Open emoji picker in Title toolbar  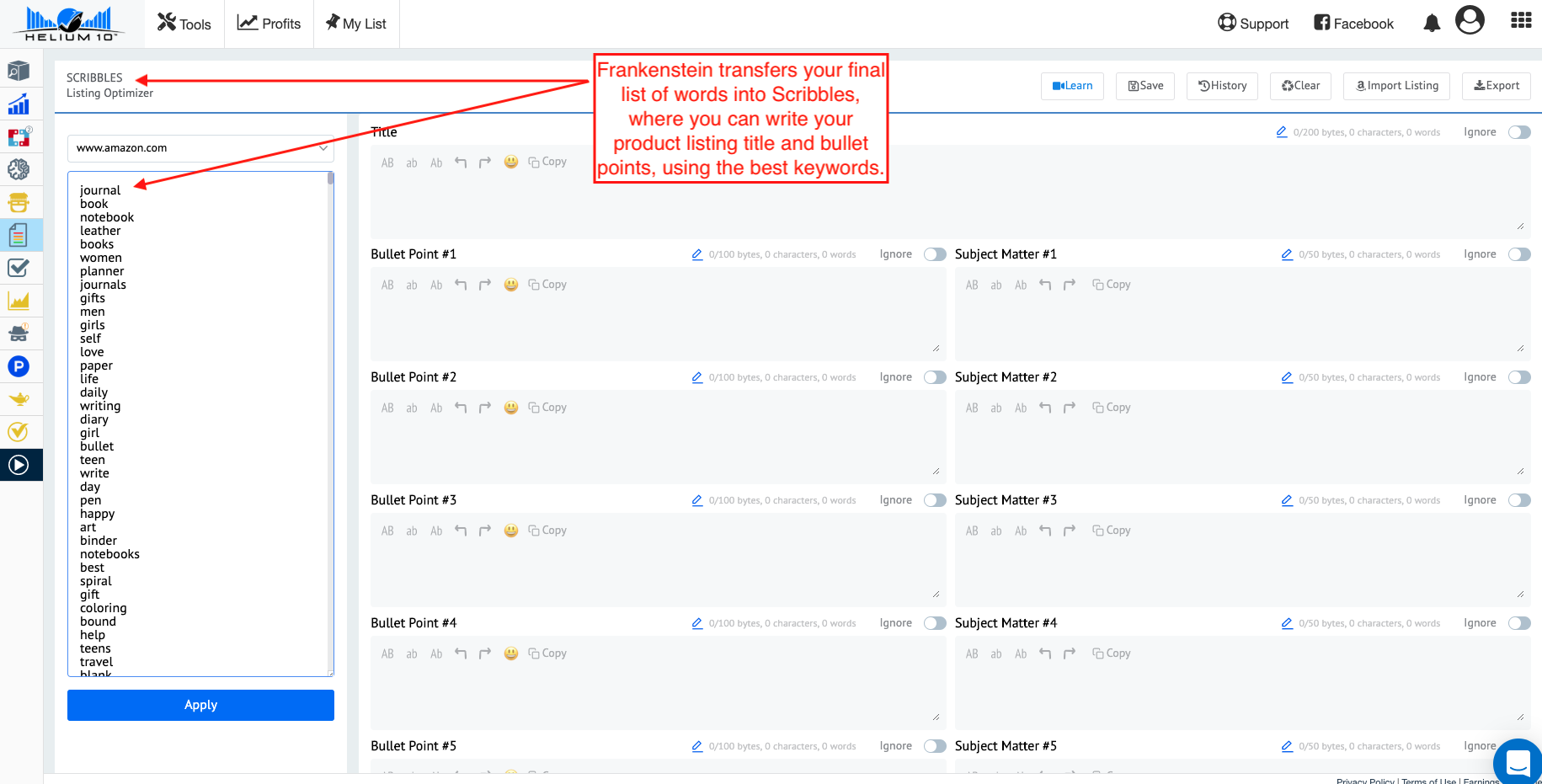tap(511, 162)
